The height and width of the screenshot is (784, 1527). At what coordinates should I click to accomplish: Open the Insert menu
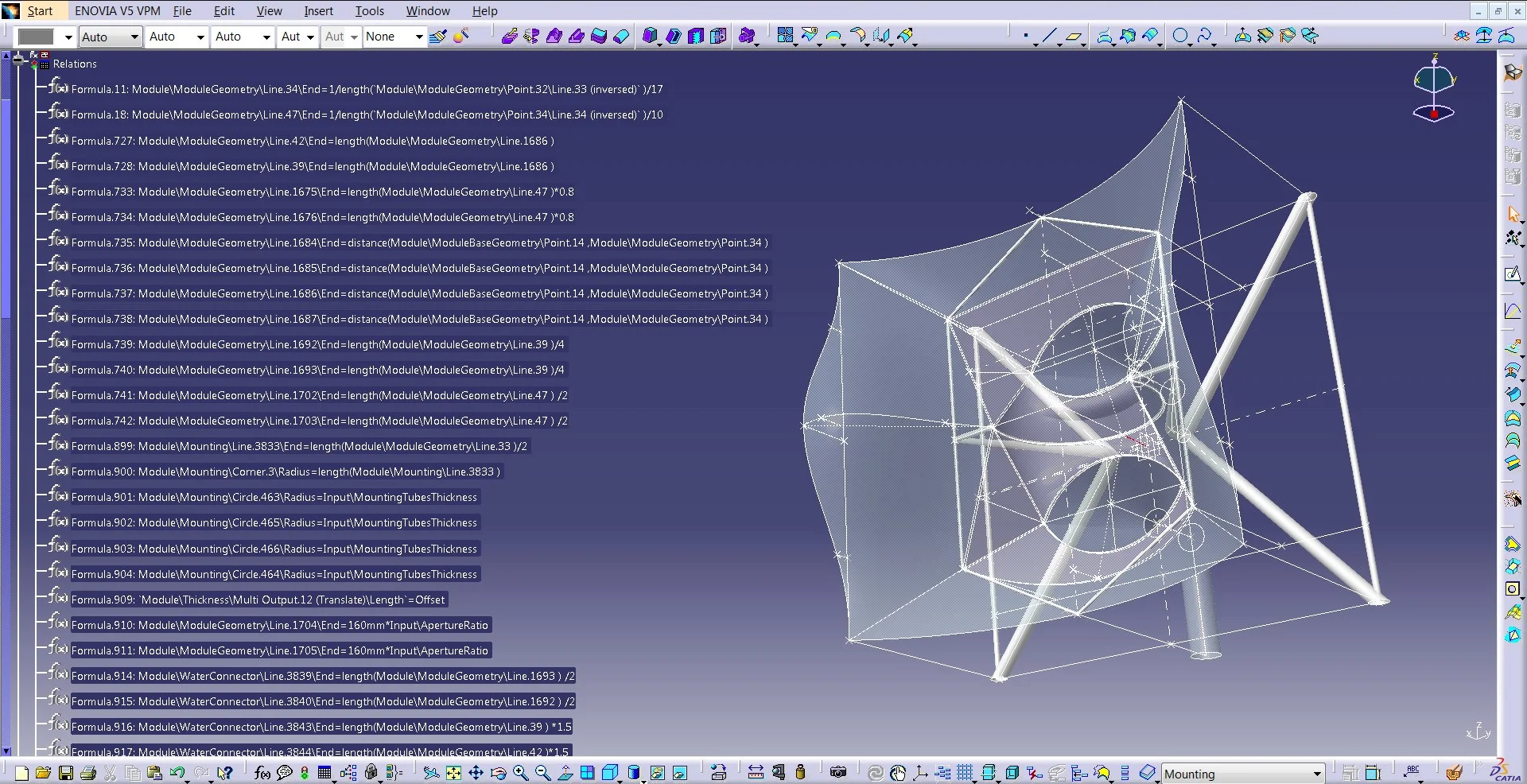tap(318, 11)
